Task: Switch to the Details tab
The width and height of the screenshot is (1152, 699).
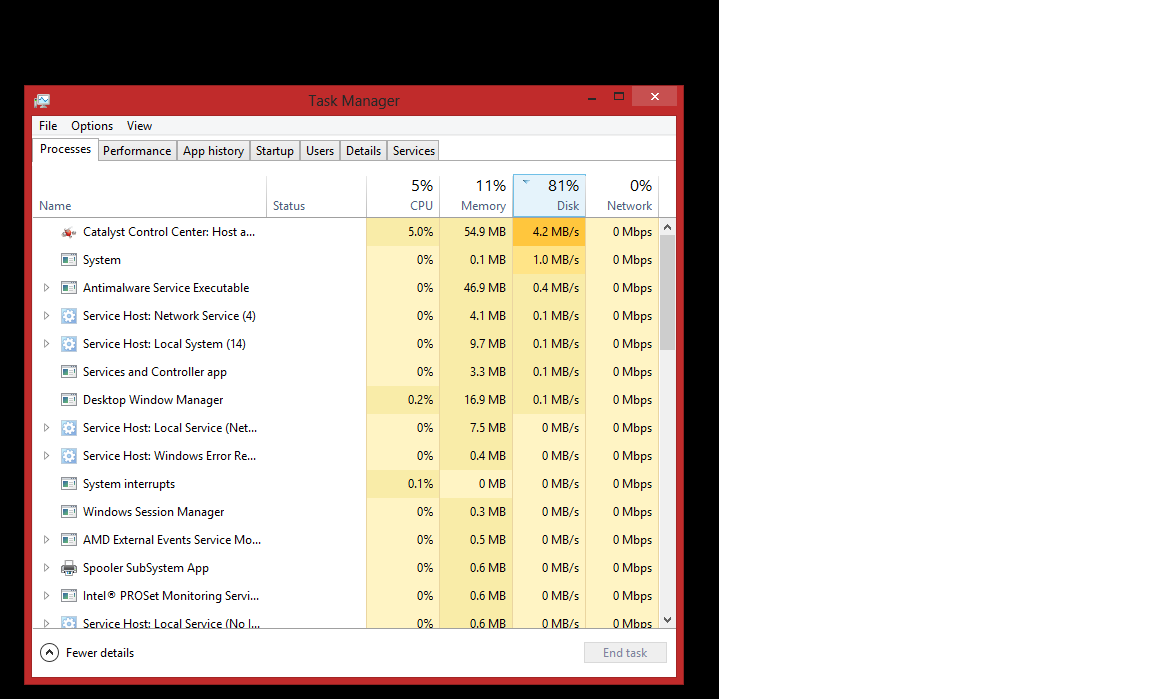Action: (364, 151)
